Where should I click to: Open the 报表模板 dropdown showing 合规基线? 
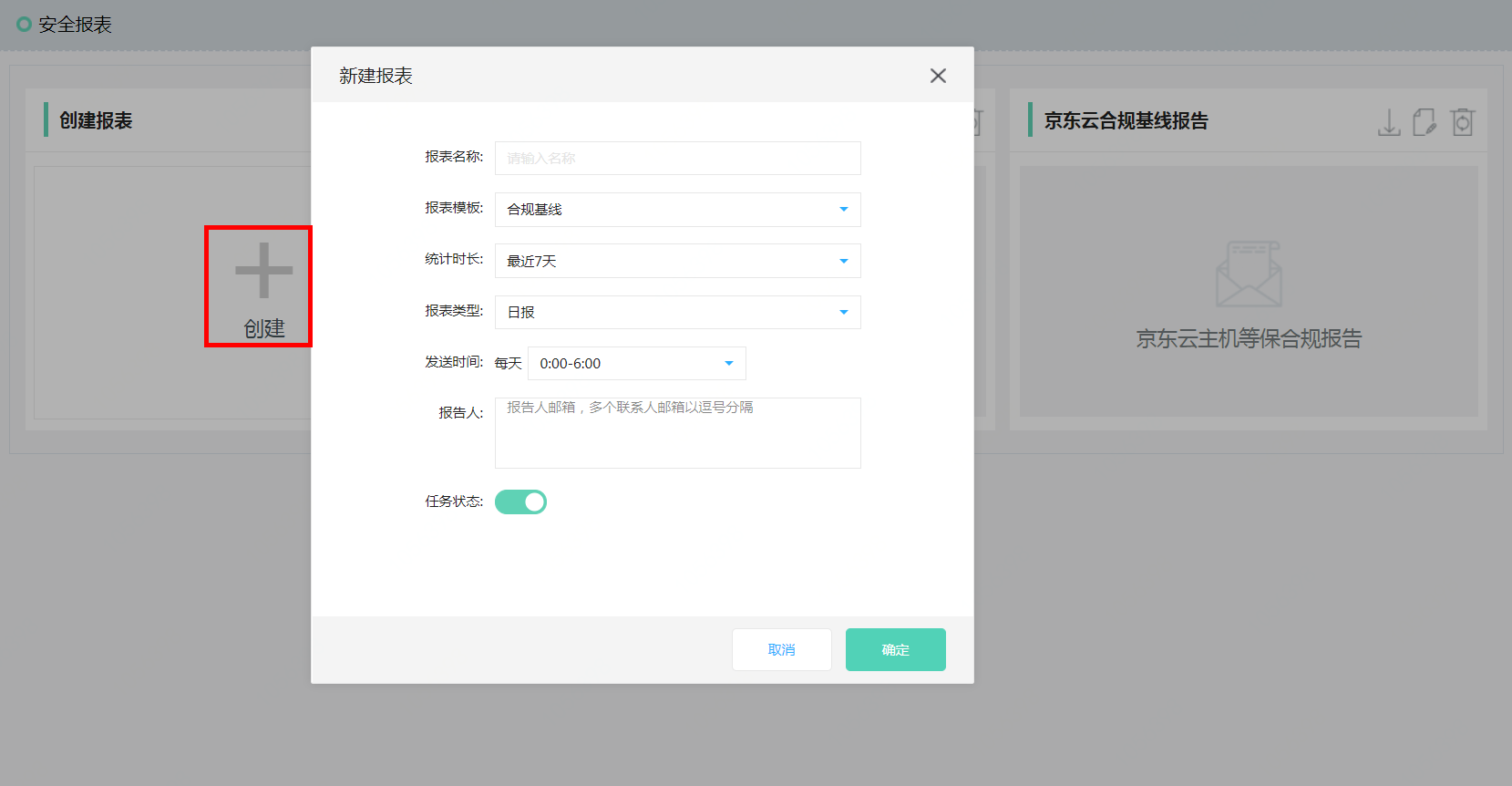tap(678, 210)
